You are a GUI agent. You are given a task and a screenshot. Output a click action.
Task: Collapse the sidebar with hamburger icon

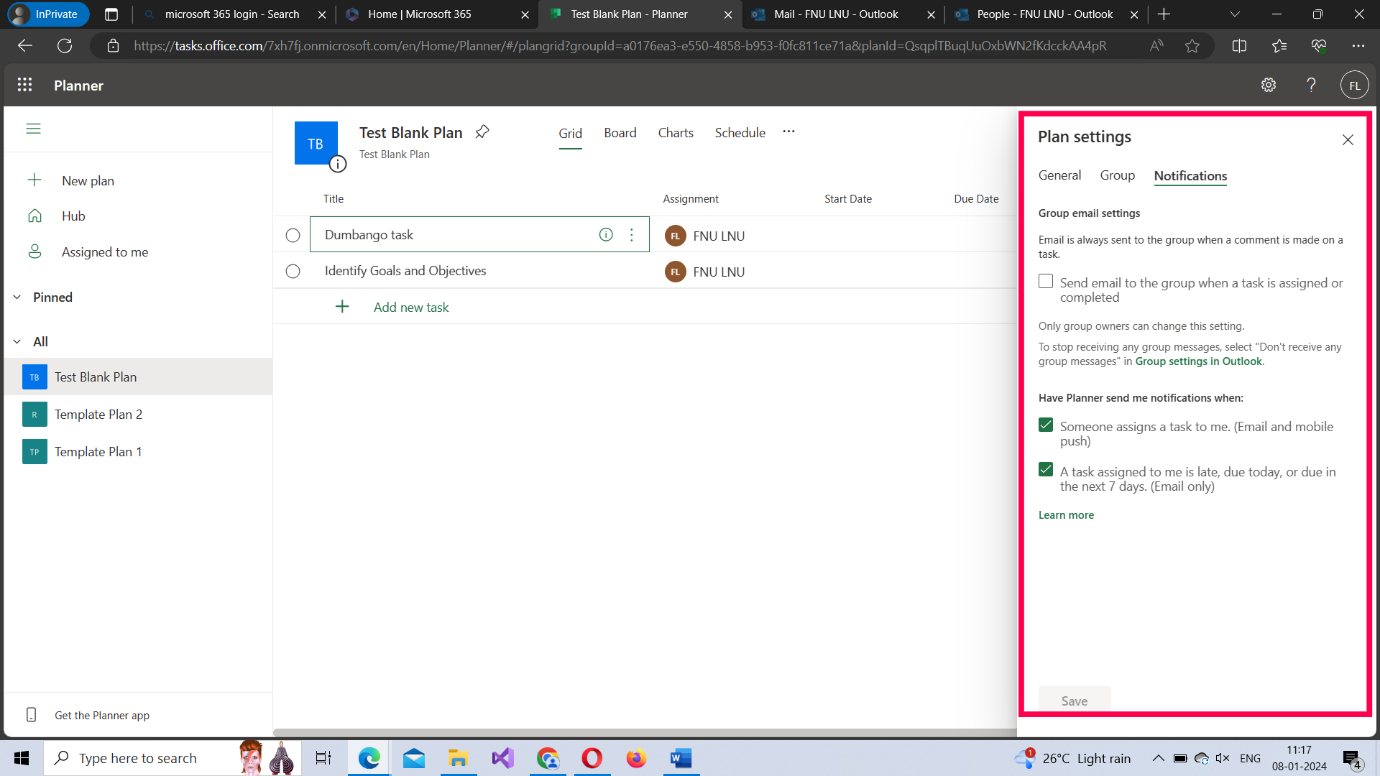(34, 129)
